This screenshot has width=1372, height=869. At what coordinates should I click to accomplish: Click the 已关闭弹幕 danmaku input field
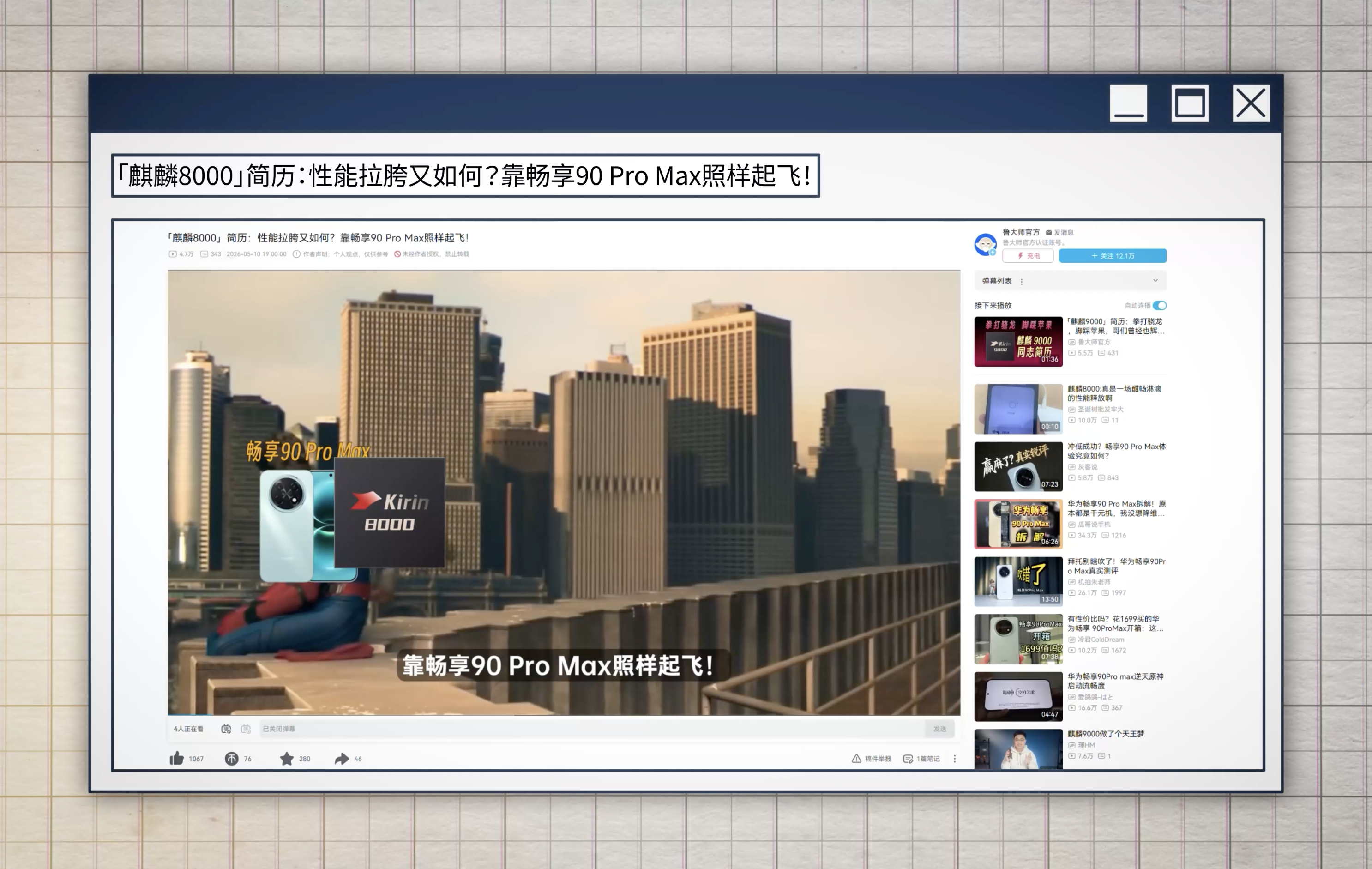pyautogui.click(x=592, y=729)
